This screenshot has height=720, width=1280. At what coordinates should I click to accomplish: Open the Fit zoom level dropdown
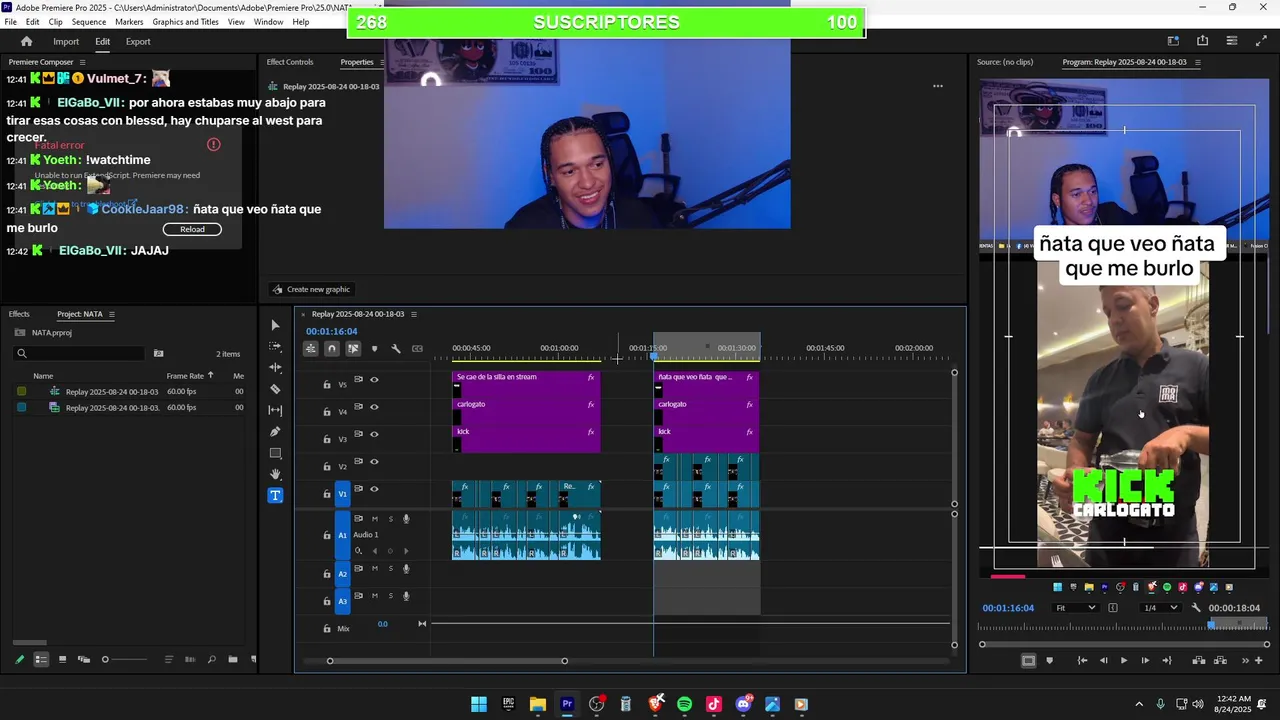pyautogui.click(x=1076, y=608)
